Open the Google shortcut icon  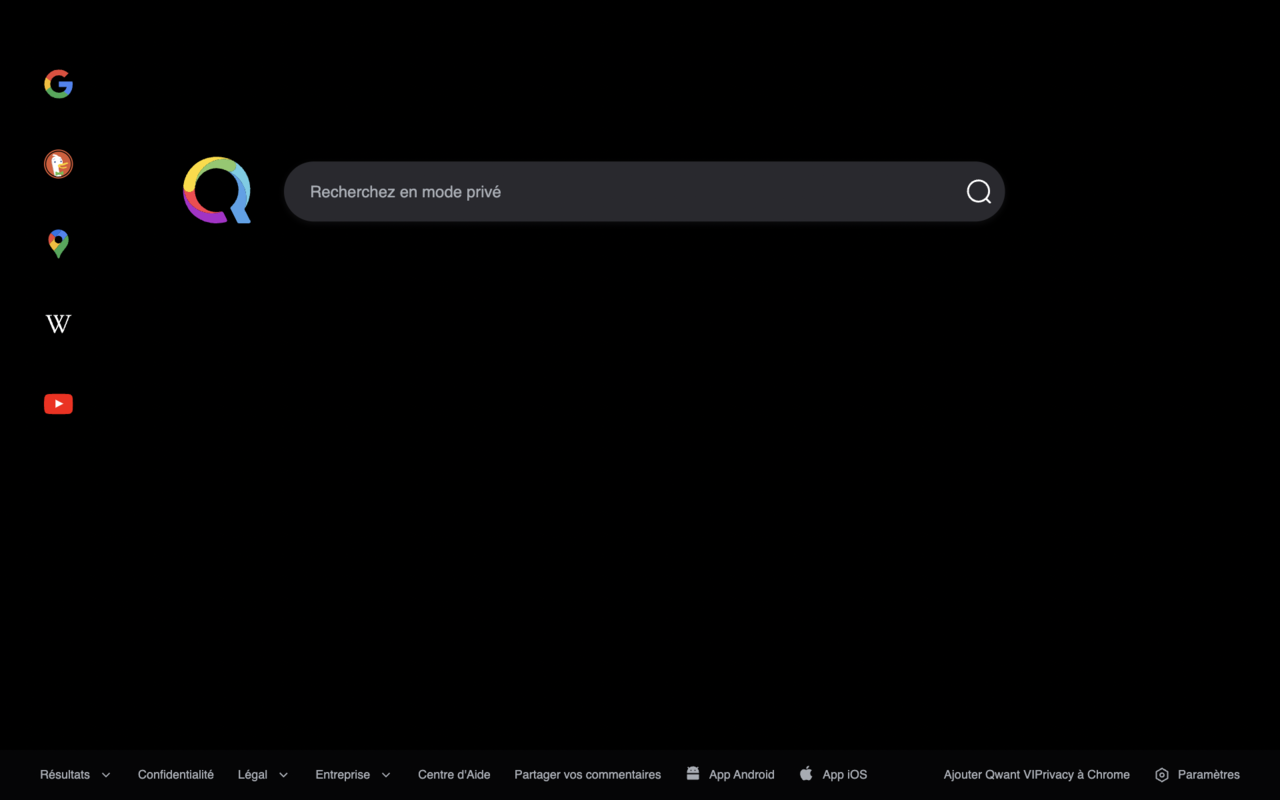point(58,84)
